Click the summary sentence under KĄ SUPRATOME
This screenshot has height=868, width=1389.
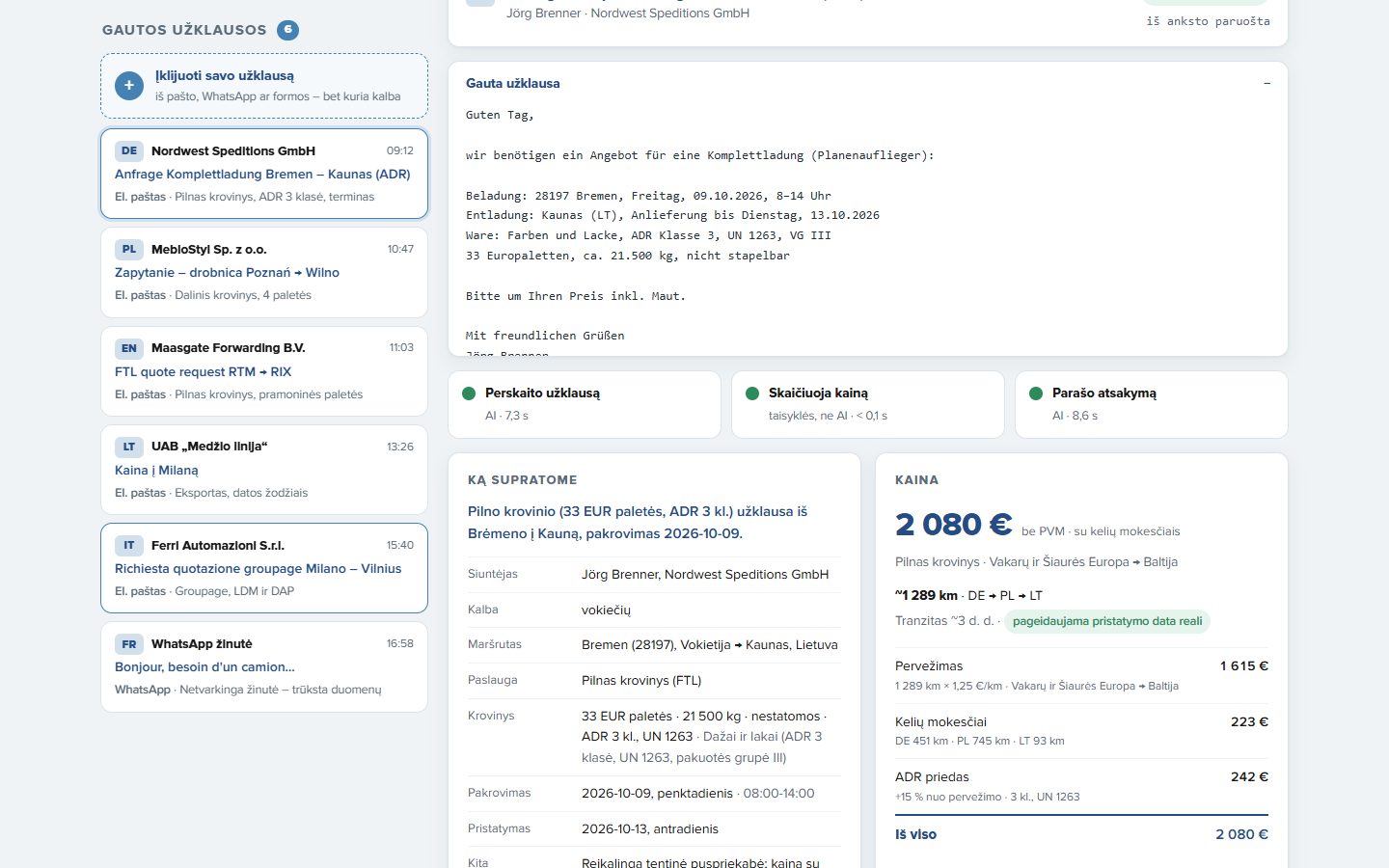(x=638, y=523)
